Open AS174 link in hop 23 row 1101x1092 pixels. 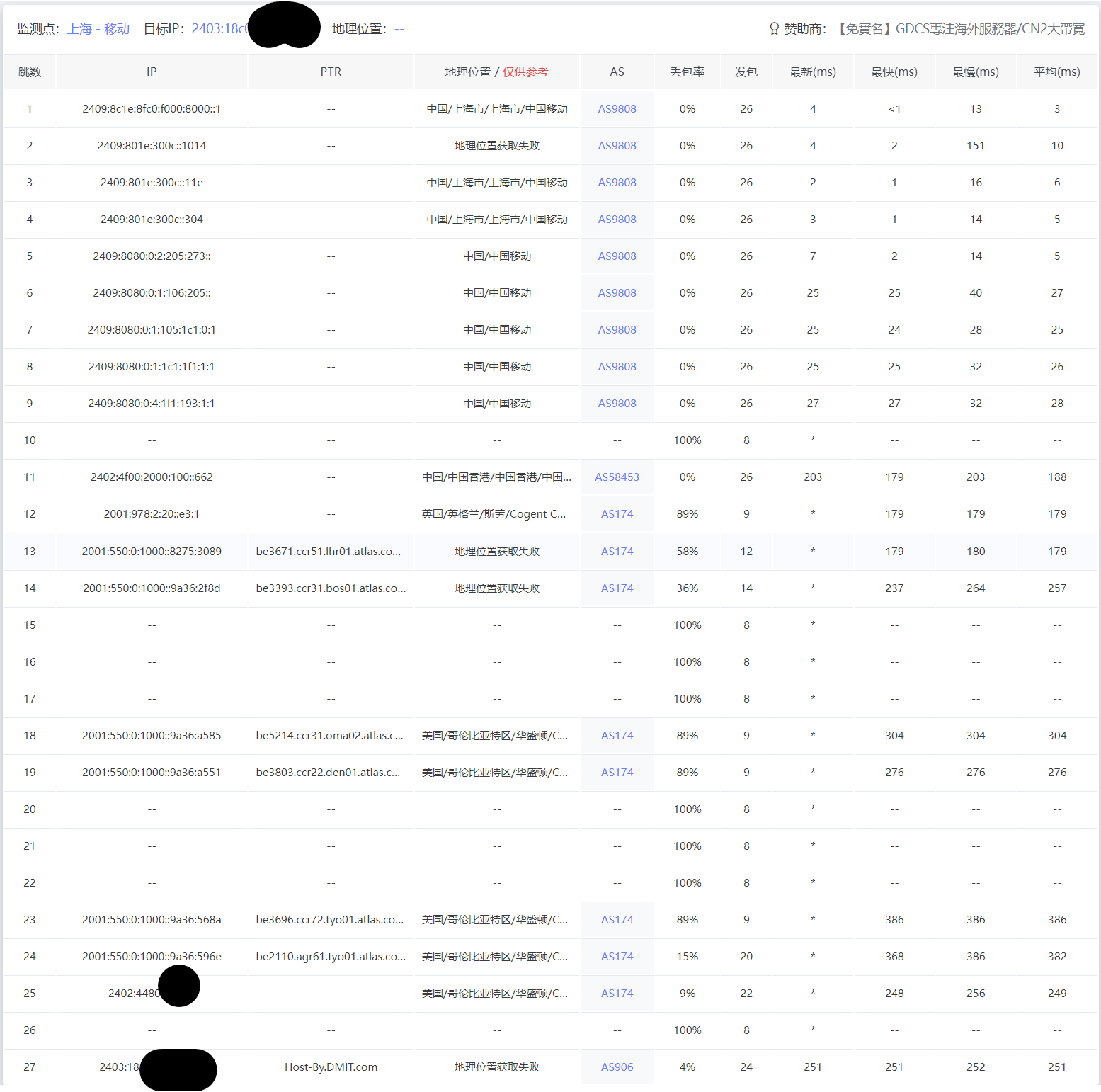click(x=617, y=920)
